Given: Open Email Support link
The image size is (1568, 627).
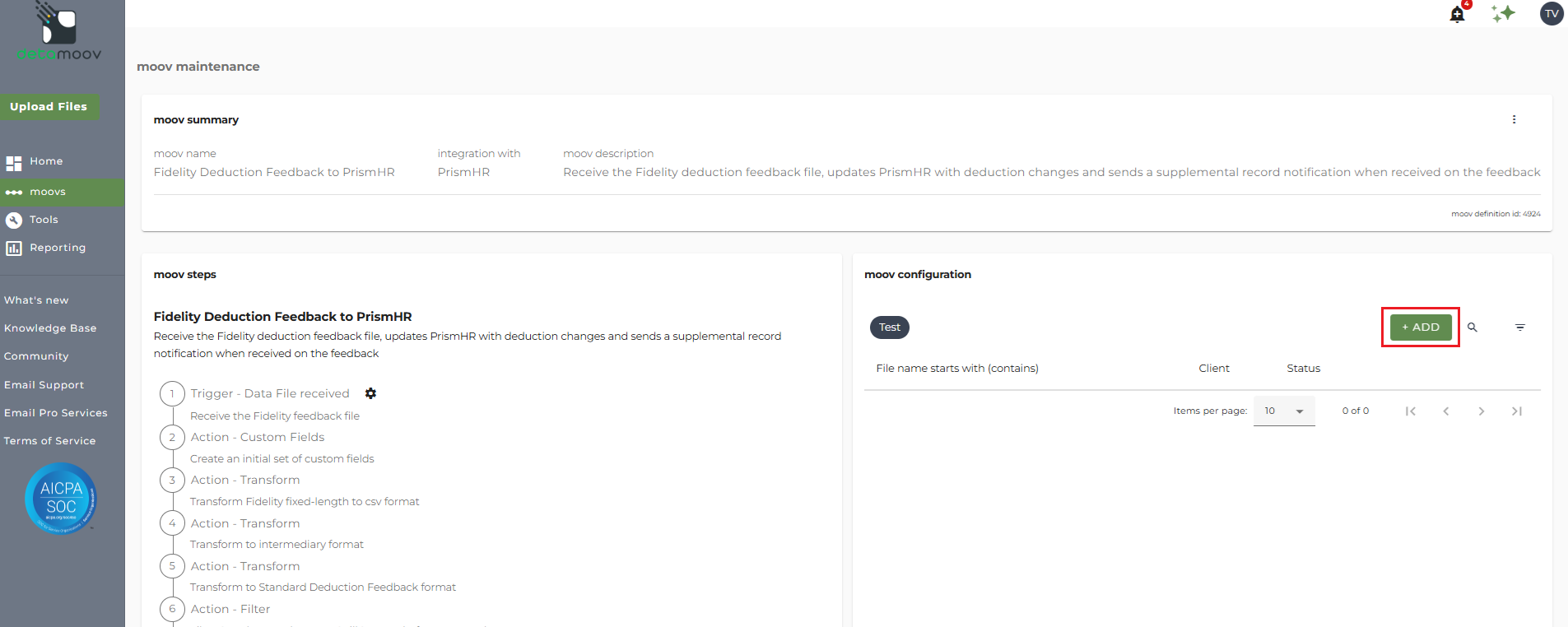Looking at the screenshot, I should point(44,385).
